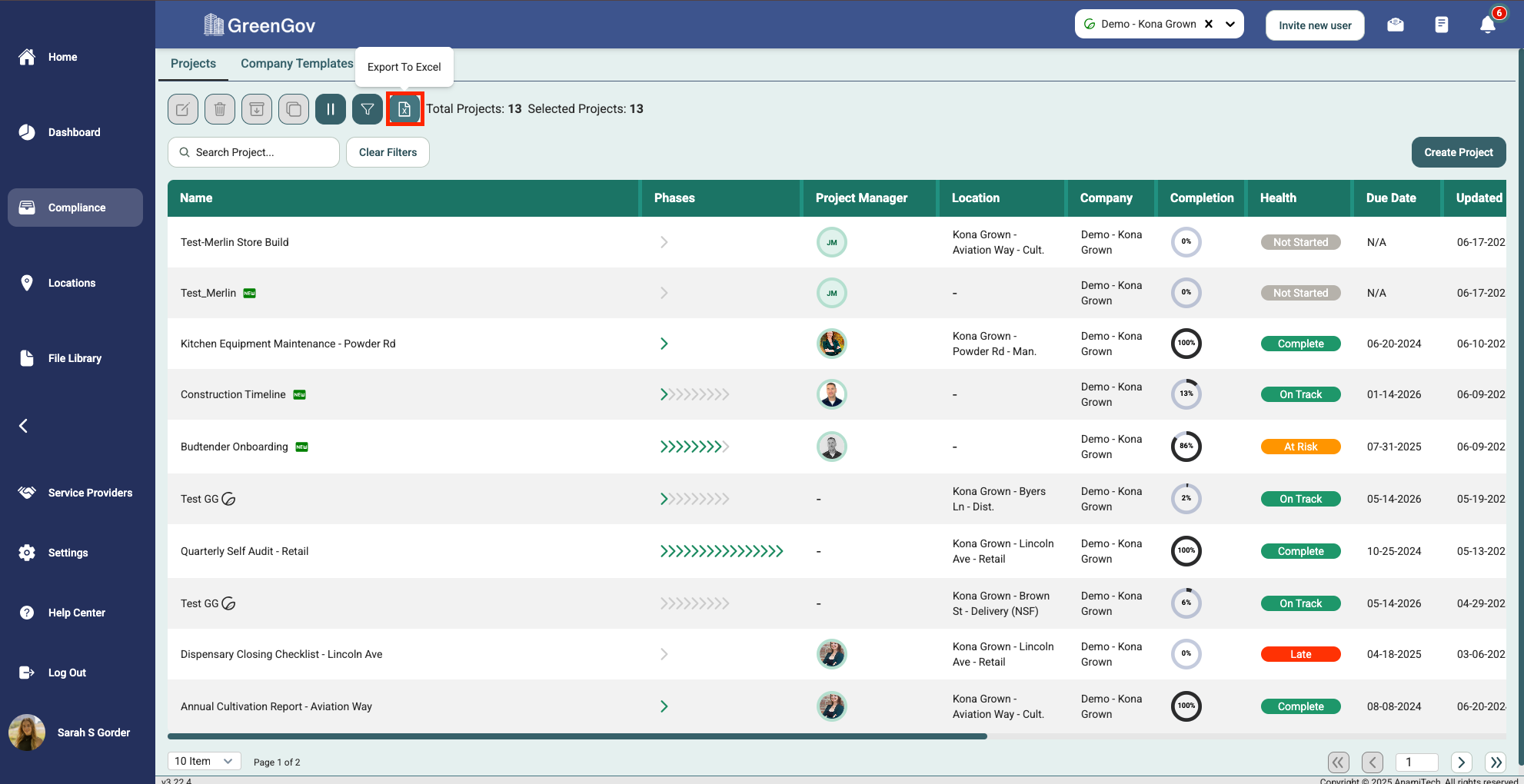Click the At Risk health badge

(1300, 447)
